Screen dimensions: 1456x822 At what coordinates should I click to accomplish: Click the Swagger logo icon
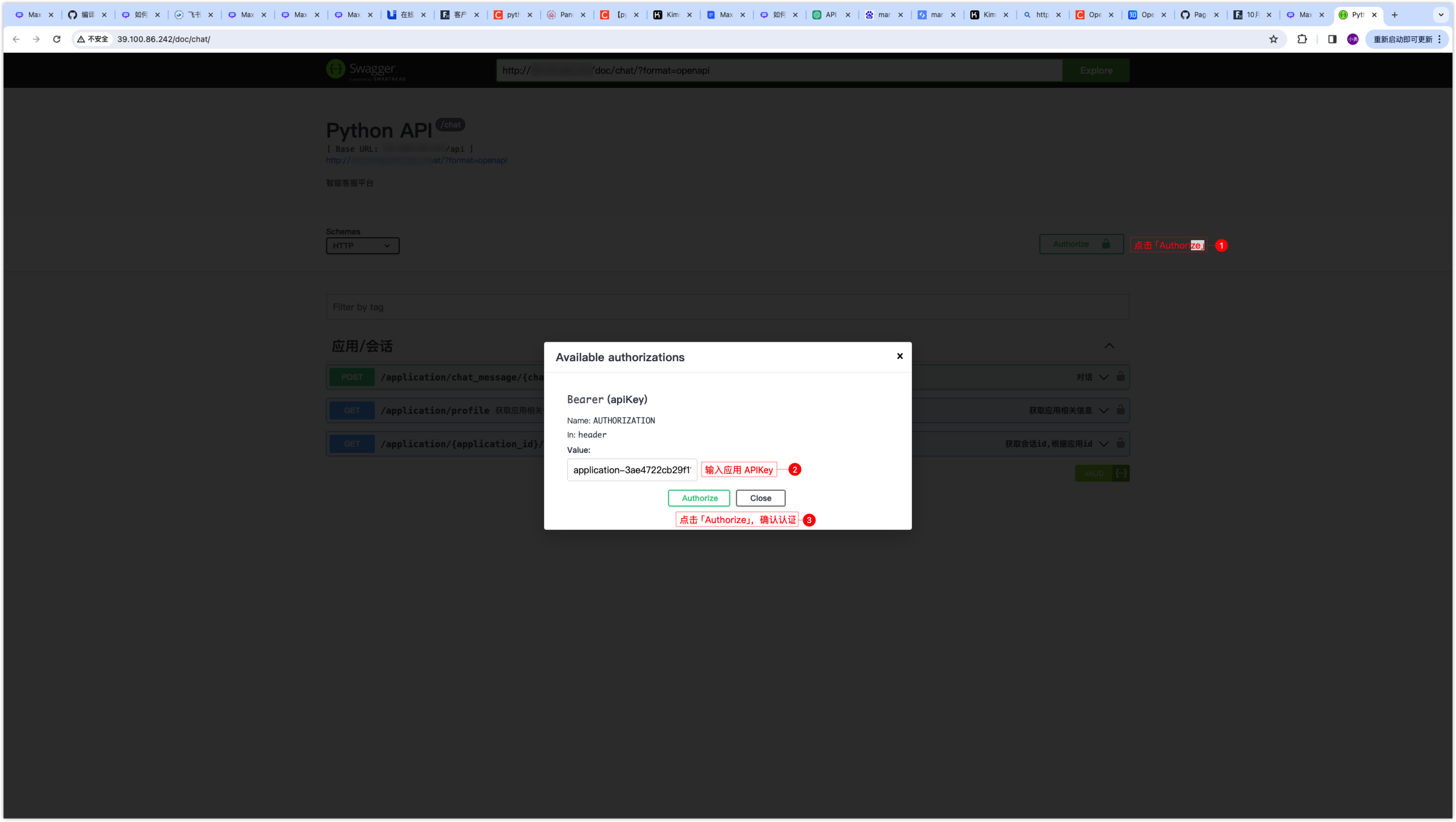336,70
